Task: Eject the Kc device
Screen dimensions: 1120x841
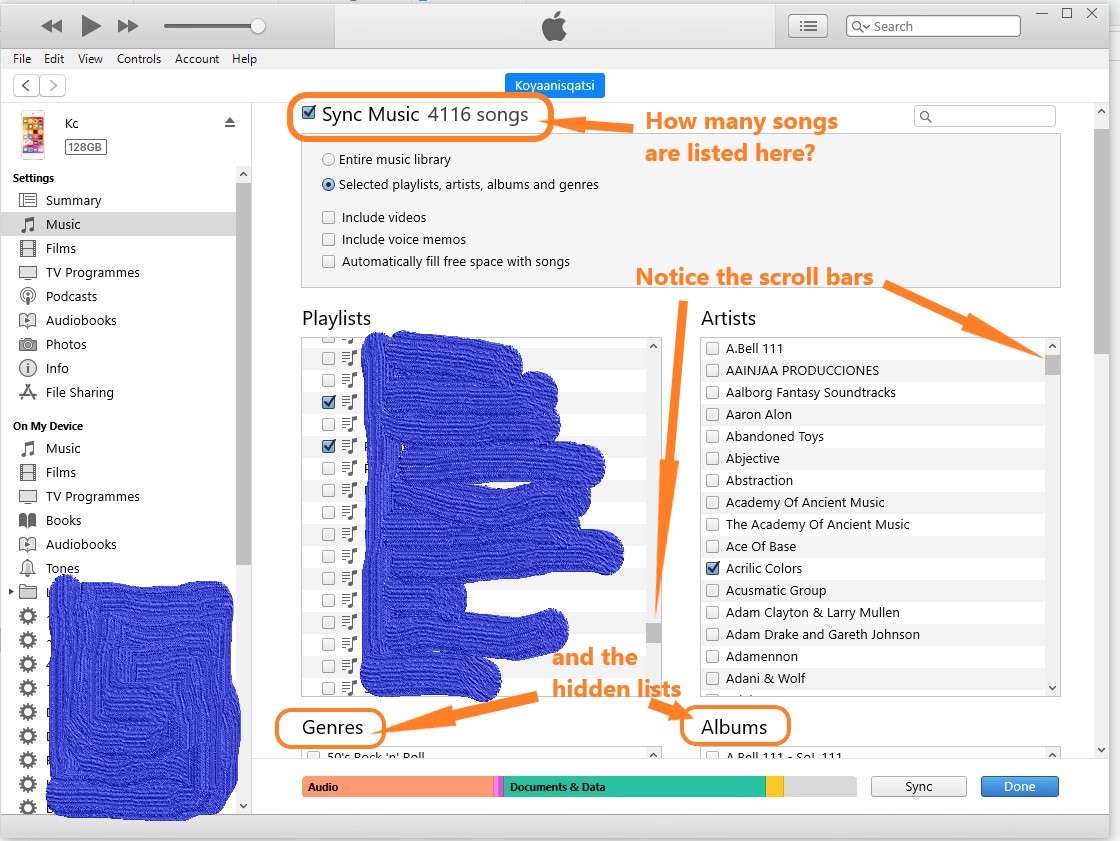Action: [230, 122]
